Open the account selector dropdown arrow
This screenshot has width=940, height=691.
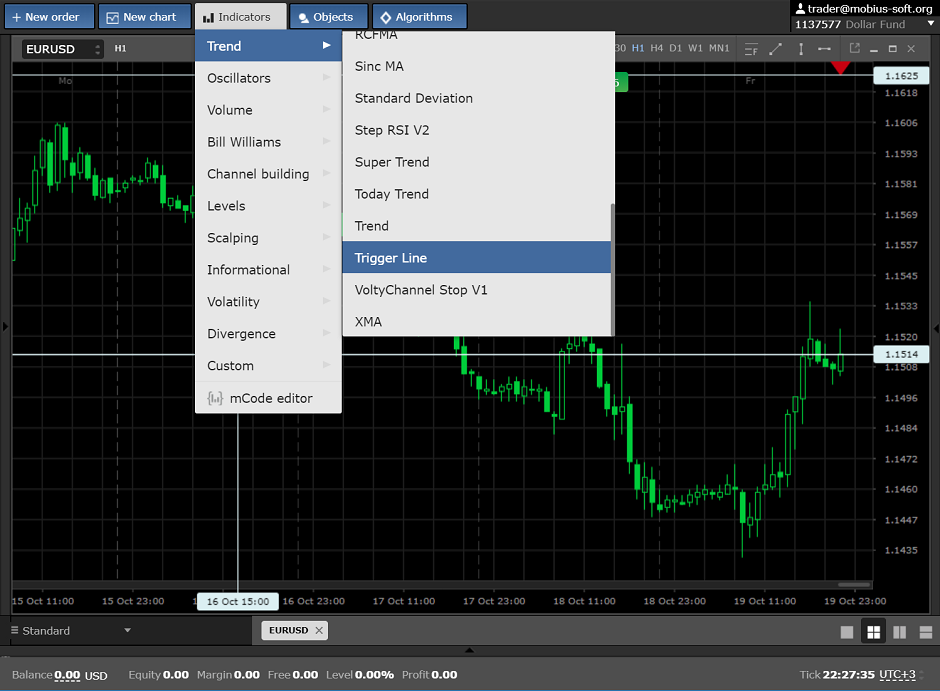coord(931,24)
